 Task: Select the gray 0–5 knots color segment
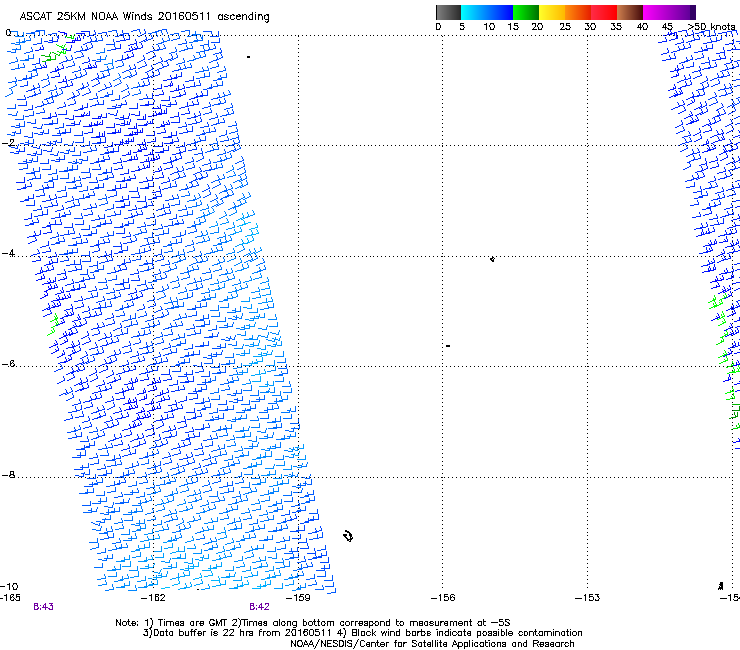tap(448, 12)
